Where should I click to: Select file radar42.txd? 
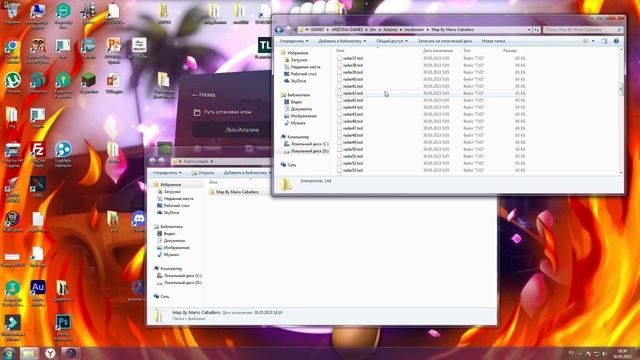click(x=431, y=93)
